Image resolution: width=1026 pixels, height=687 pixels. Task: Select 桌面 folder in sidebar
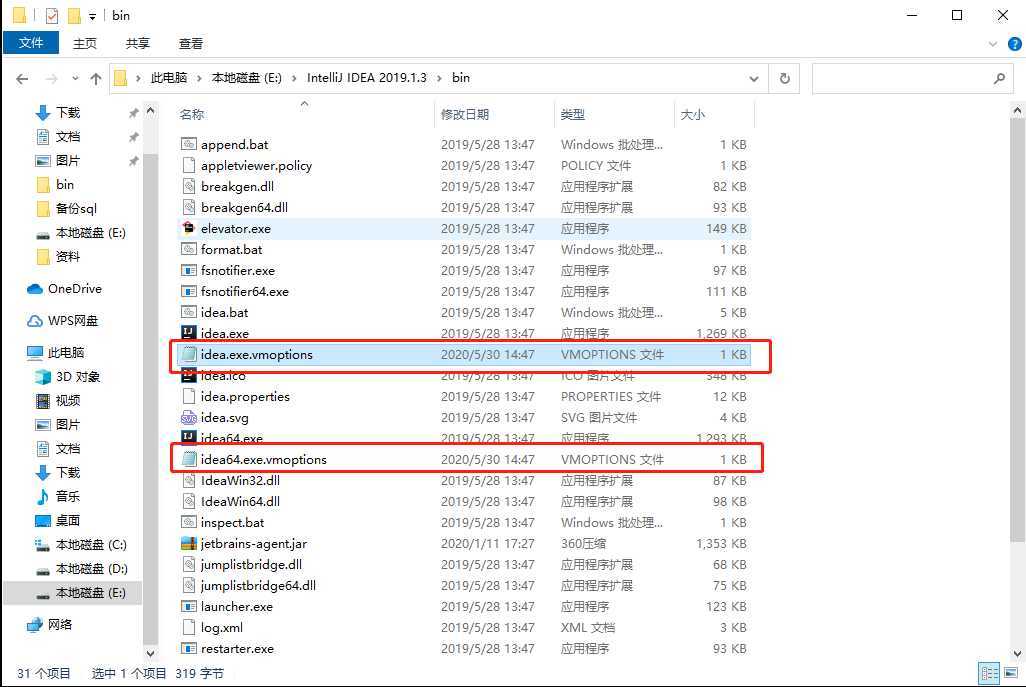pyautogui.click(x=58, y=521)
